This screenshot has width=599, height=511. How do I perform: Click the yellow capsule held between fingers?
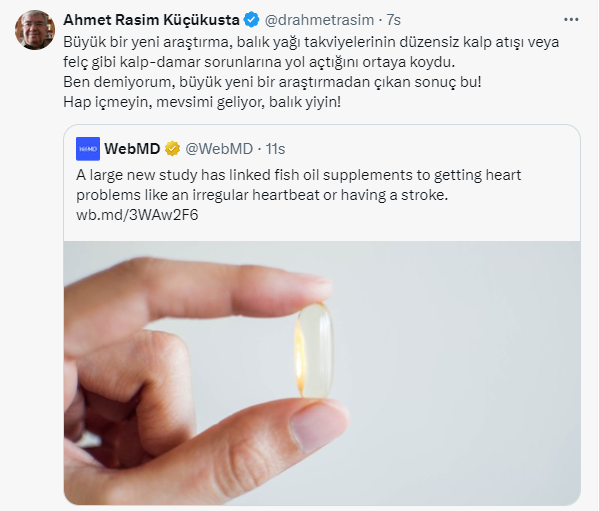pyautogui.click(x=315, y=350)
